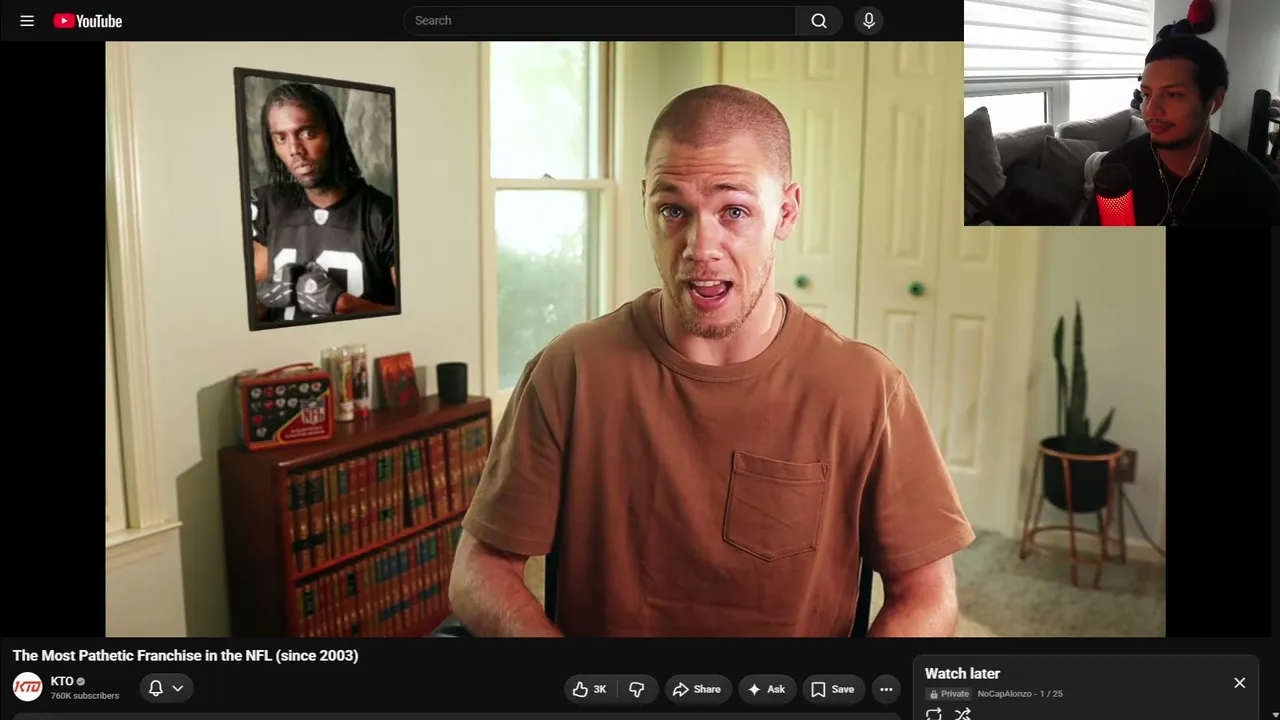The width and height of the screenshot is (1280, 720).
Task: Open the KTO channel name link
Action: pos(62,681)
